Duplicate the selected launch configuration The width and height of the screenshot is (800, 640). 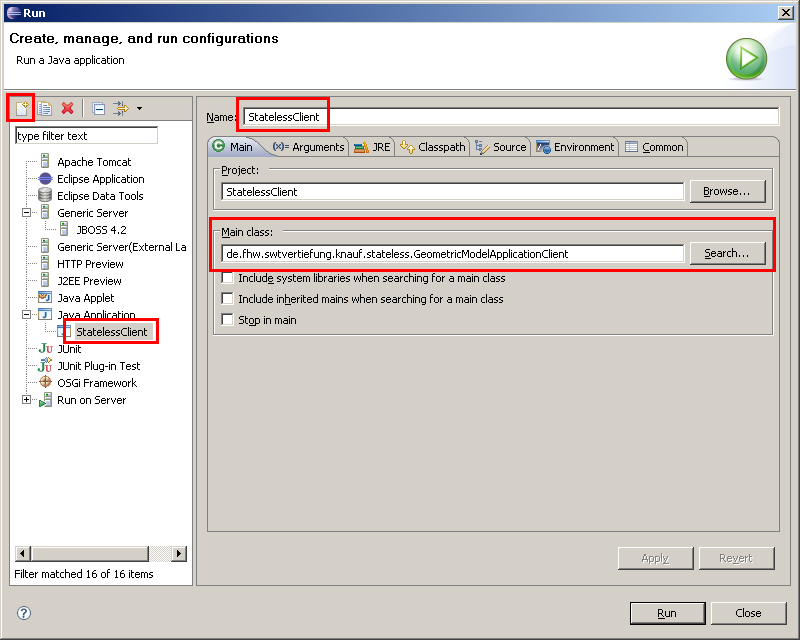(44, 108)
